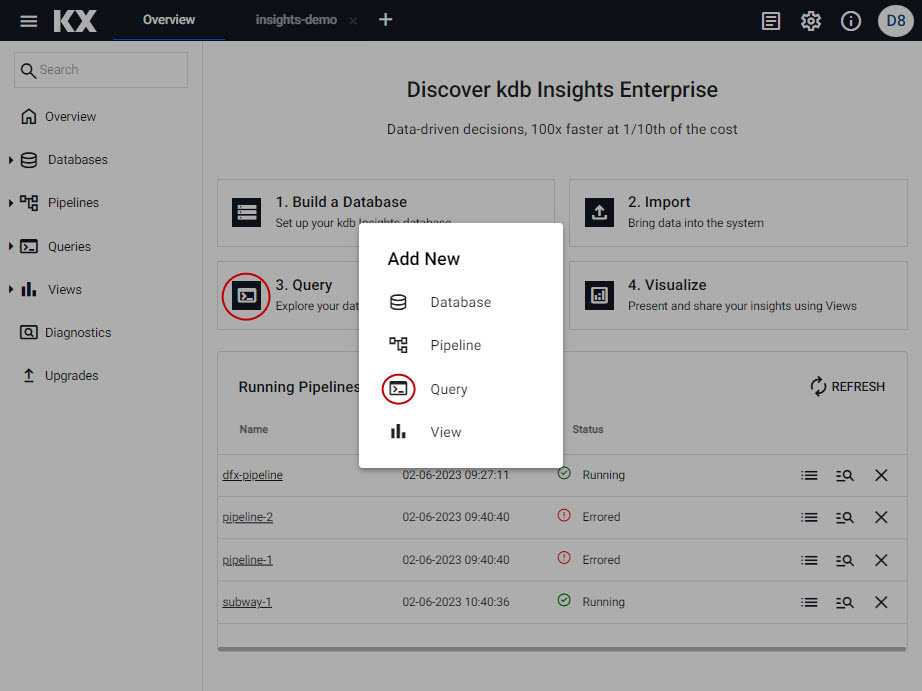Teardown dfx-pipeline with the X icon
Viewport: 922px width, 691px height.
(x=881, y=475)
